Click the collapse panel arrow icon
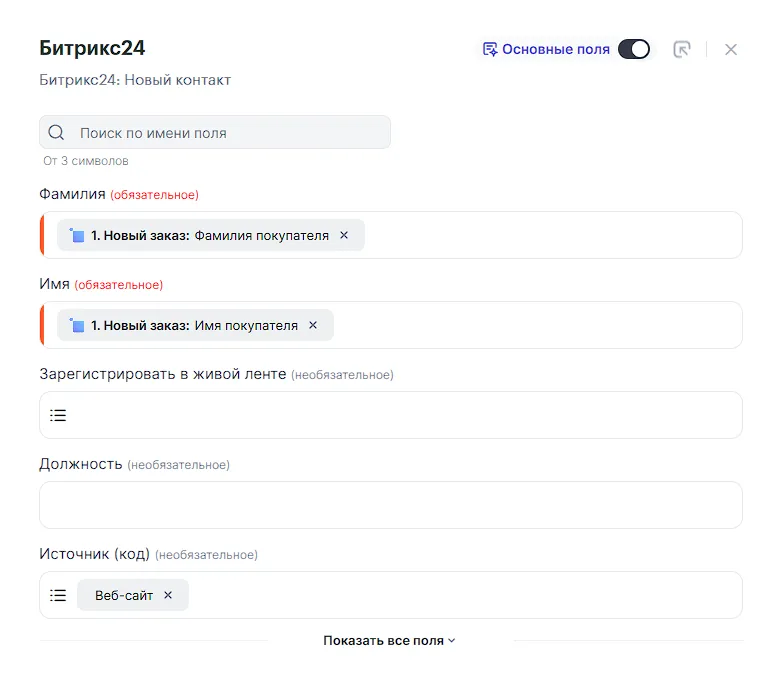This screenshot has height=693, width=777. point(682,49)
